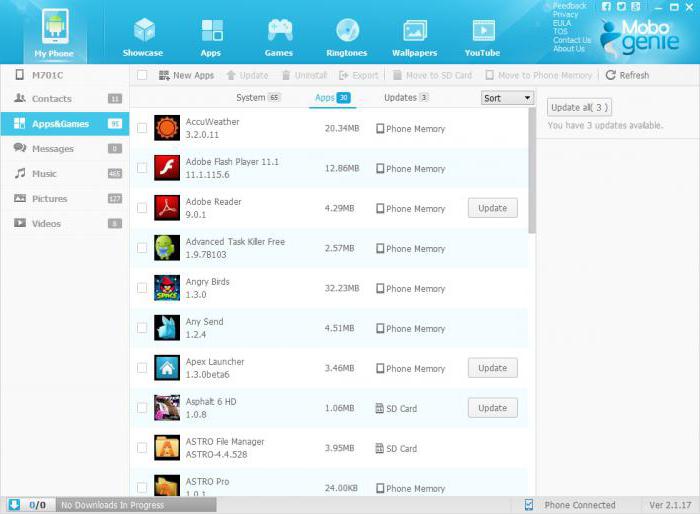This screenshot has height=514, width=700.
Task: Check the Asphalt 6 HD checkbox
Action: coord(142,408)
